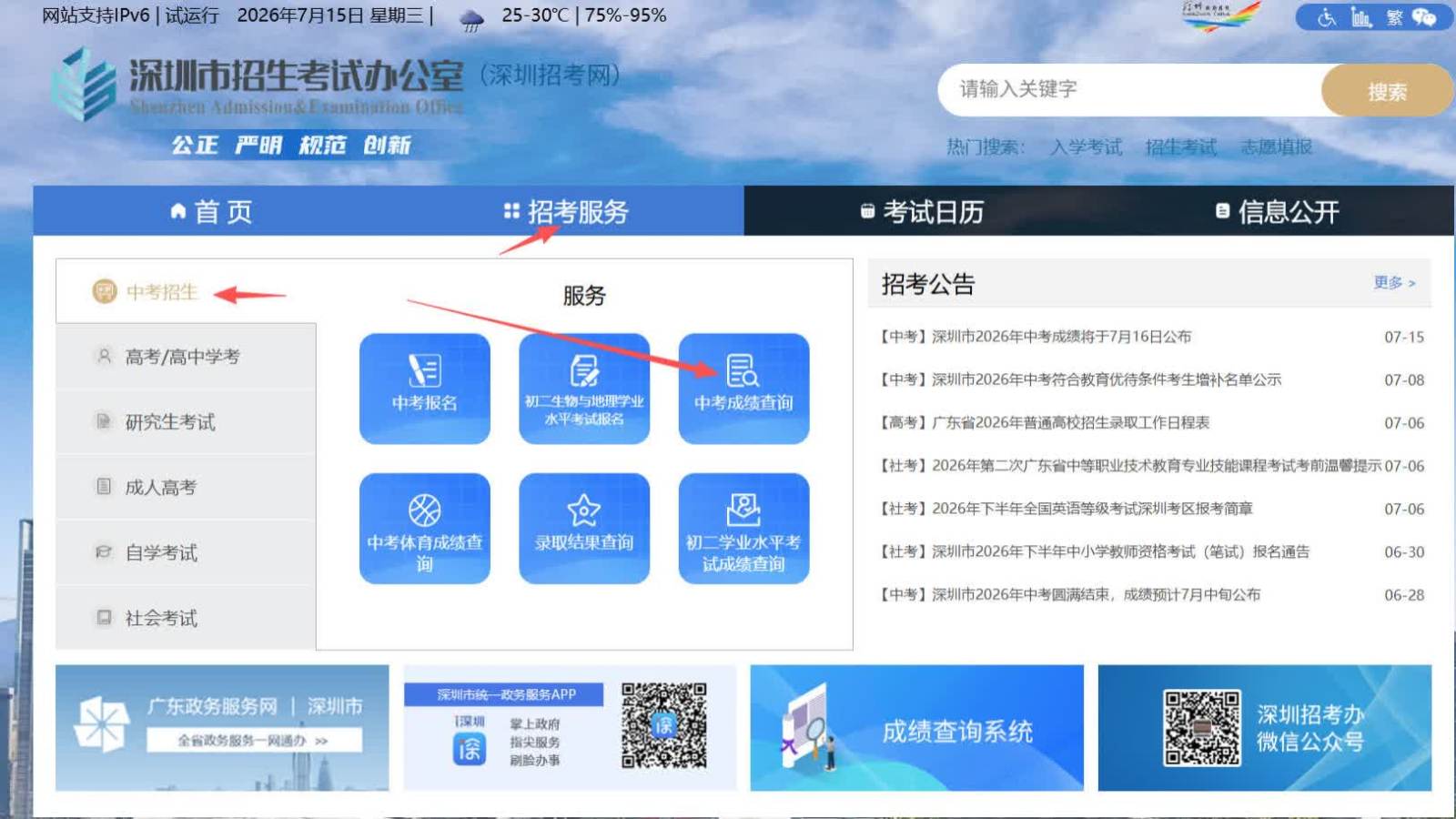Screen dimensions: 1456x819
Task: Open 中考体育成绩查询 service tile
Action: point(425,528)
